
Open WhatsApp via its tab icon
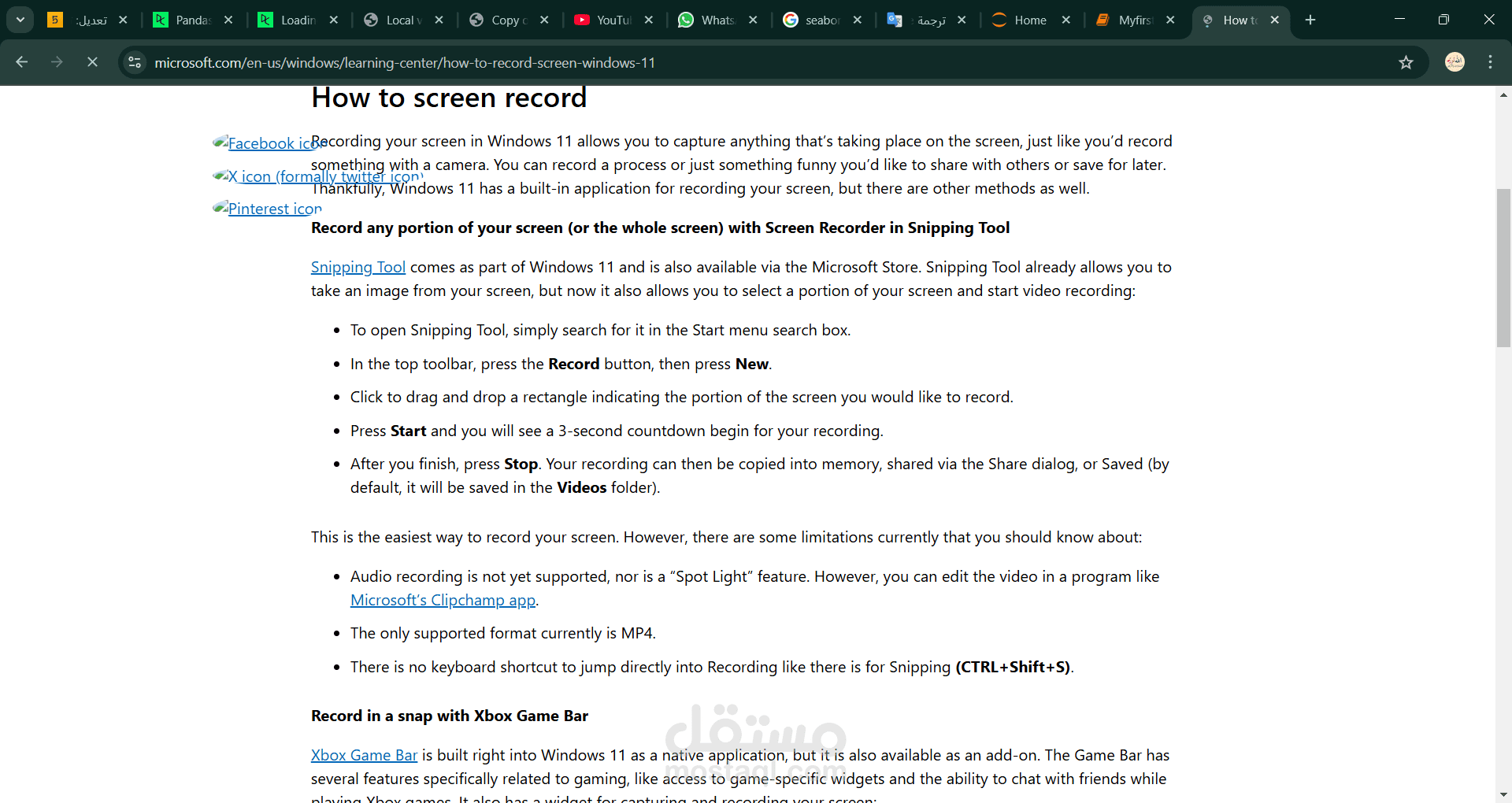(686, 20)
